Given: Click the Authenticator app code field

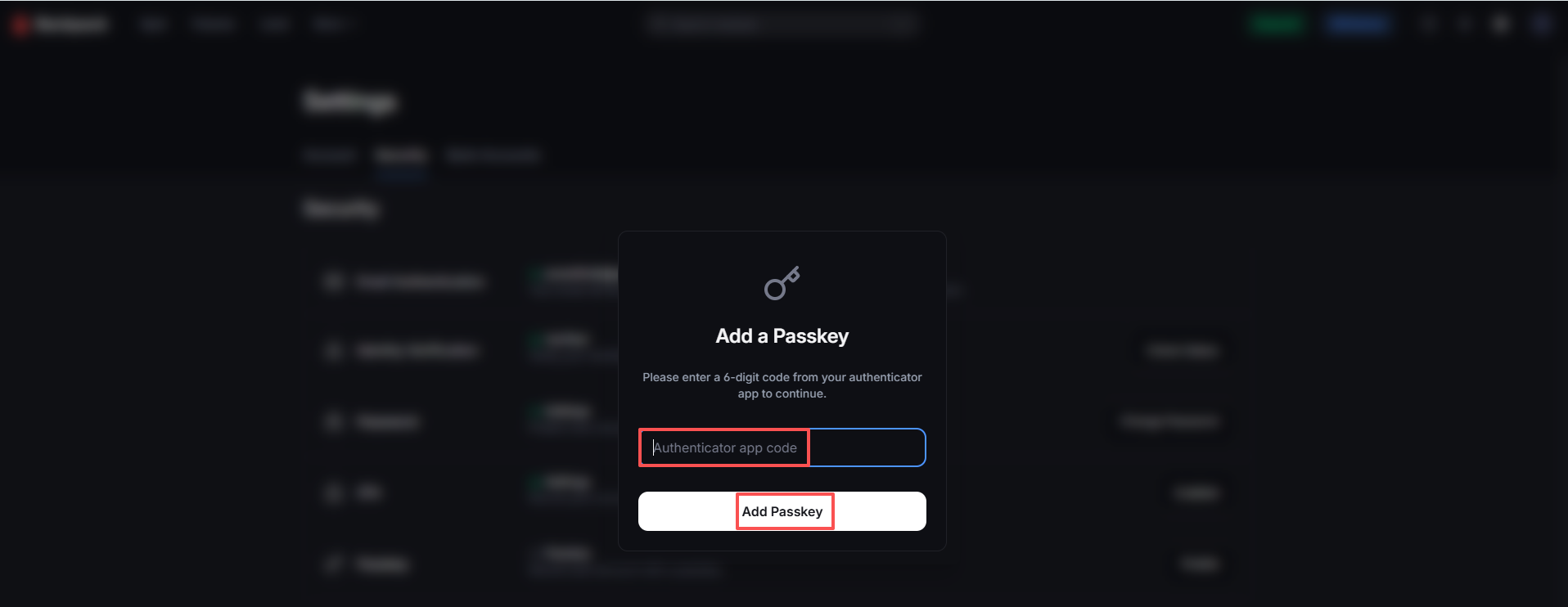Looking at the screenshot, I should 782,447.
